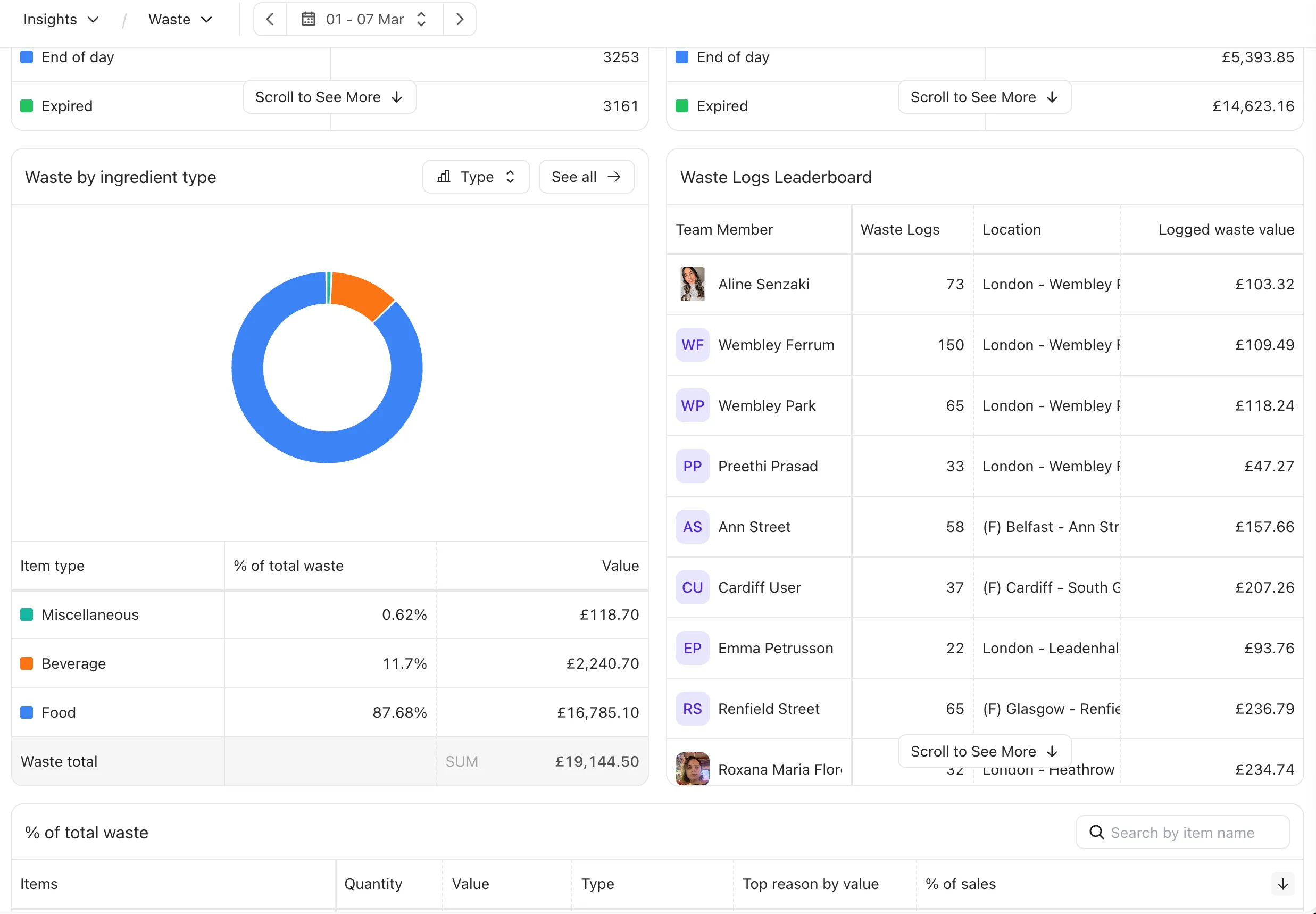Screen dimensions: 1316x914
Task: Click the sort arrow next to % of sales
Action: tap(1283, 884)
